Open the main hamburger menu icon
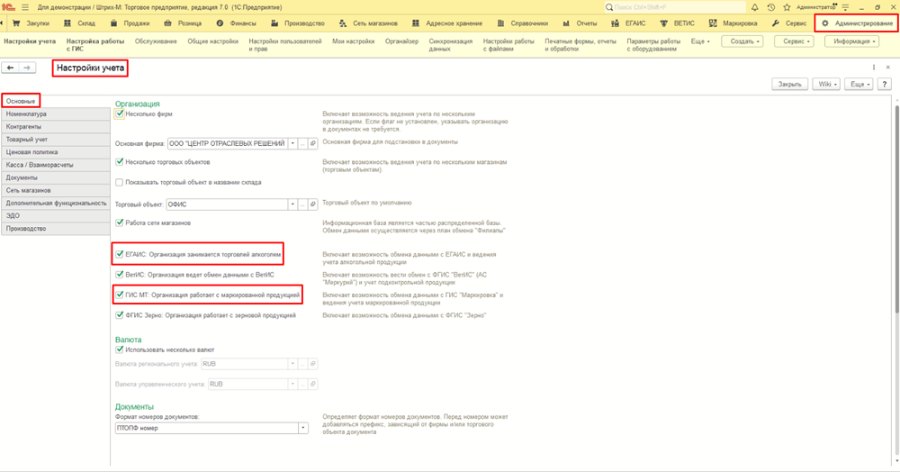This screenshot has height=472, width=900. tap(25, 7)
